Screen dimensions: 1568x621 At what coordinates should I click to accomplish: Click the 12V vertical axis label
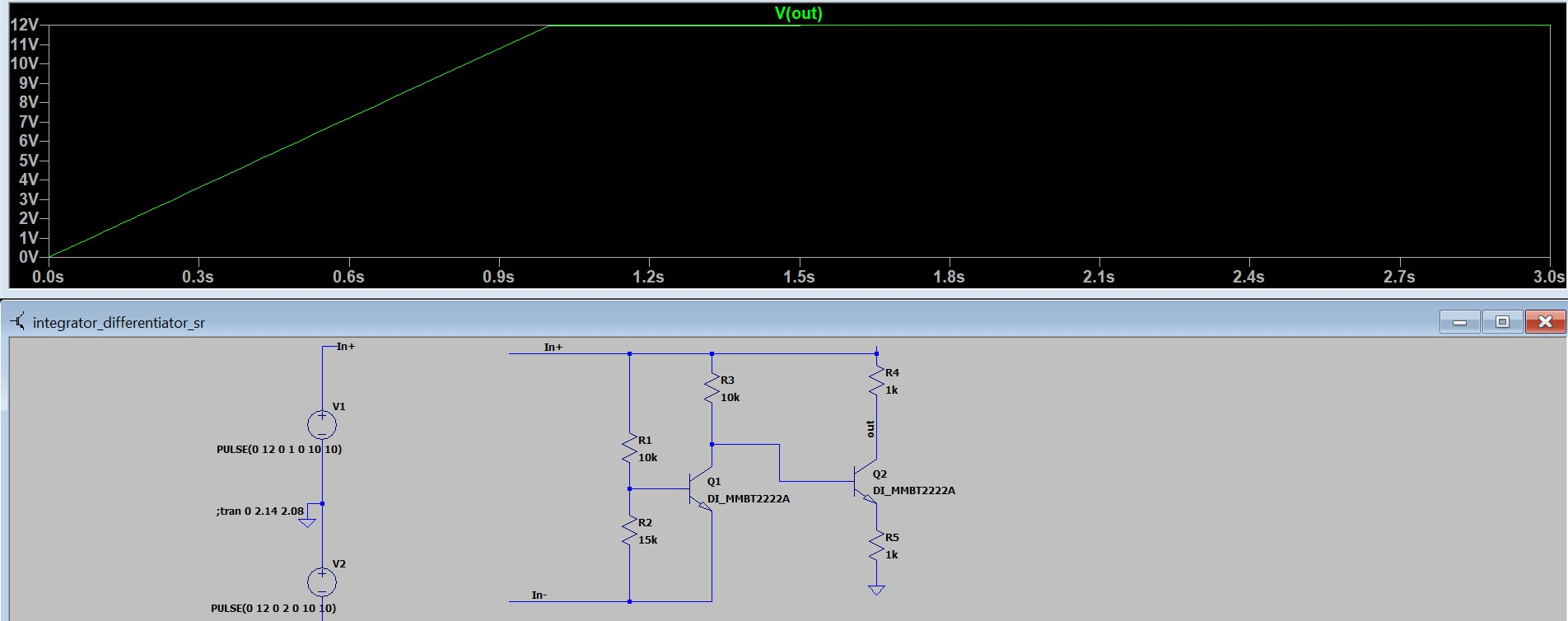click(24, 25)
